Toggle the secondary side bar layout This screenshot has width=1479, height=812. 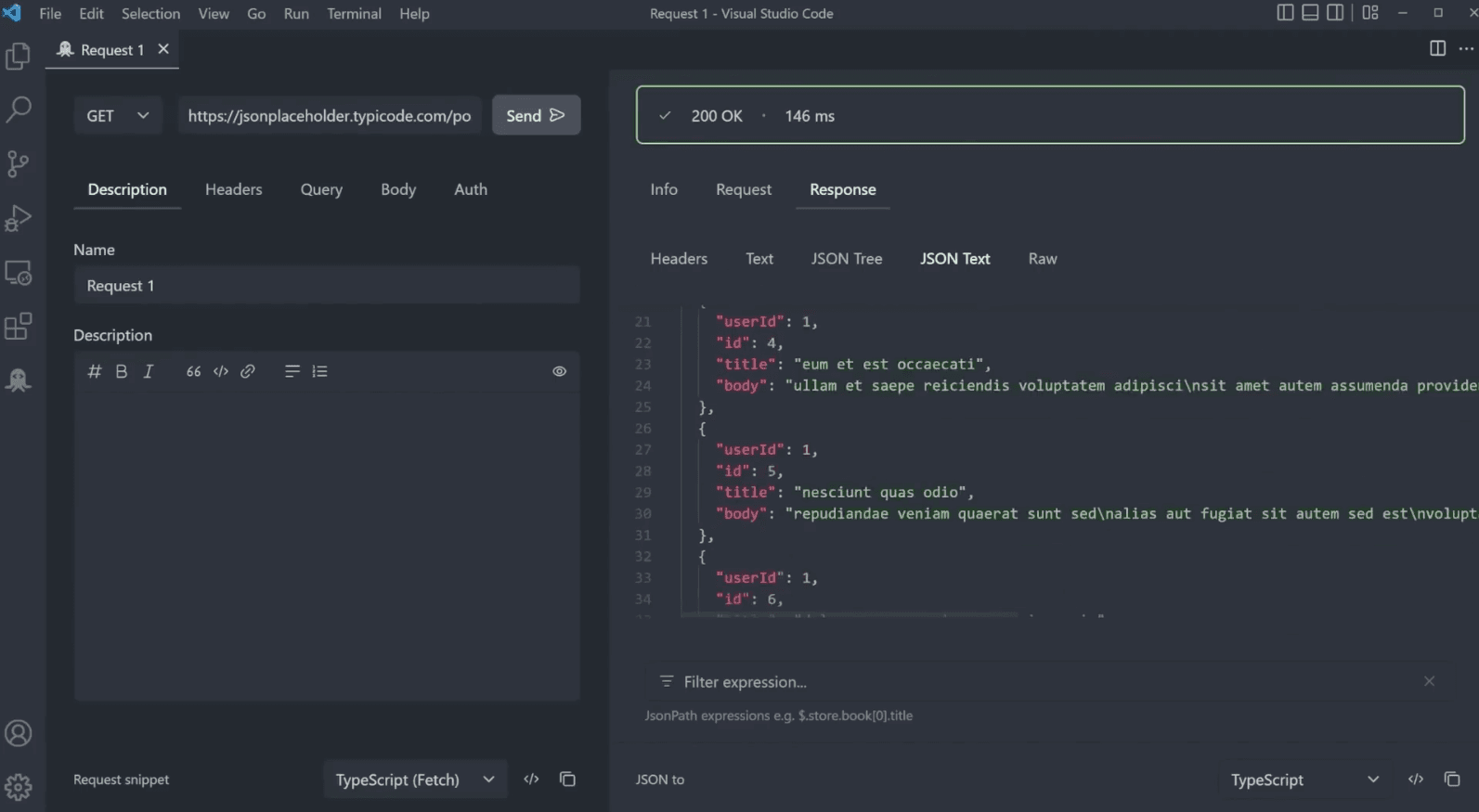point(1335,13)
